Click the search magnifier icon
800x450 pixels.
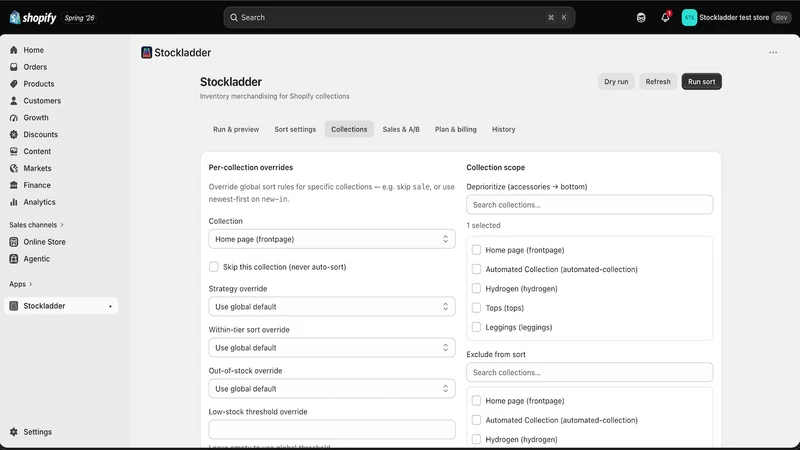[x=234, y=17]
